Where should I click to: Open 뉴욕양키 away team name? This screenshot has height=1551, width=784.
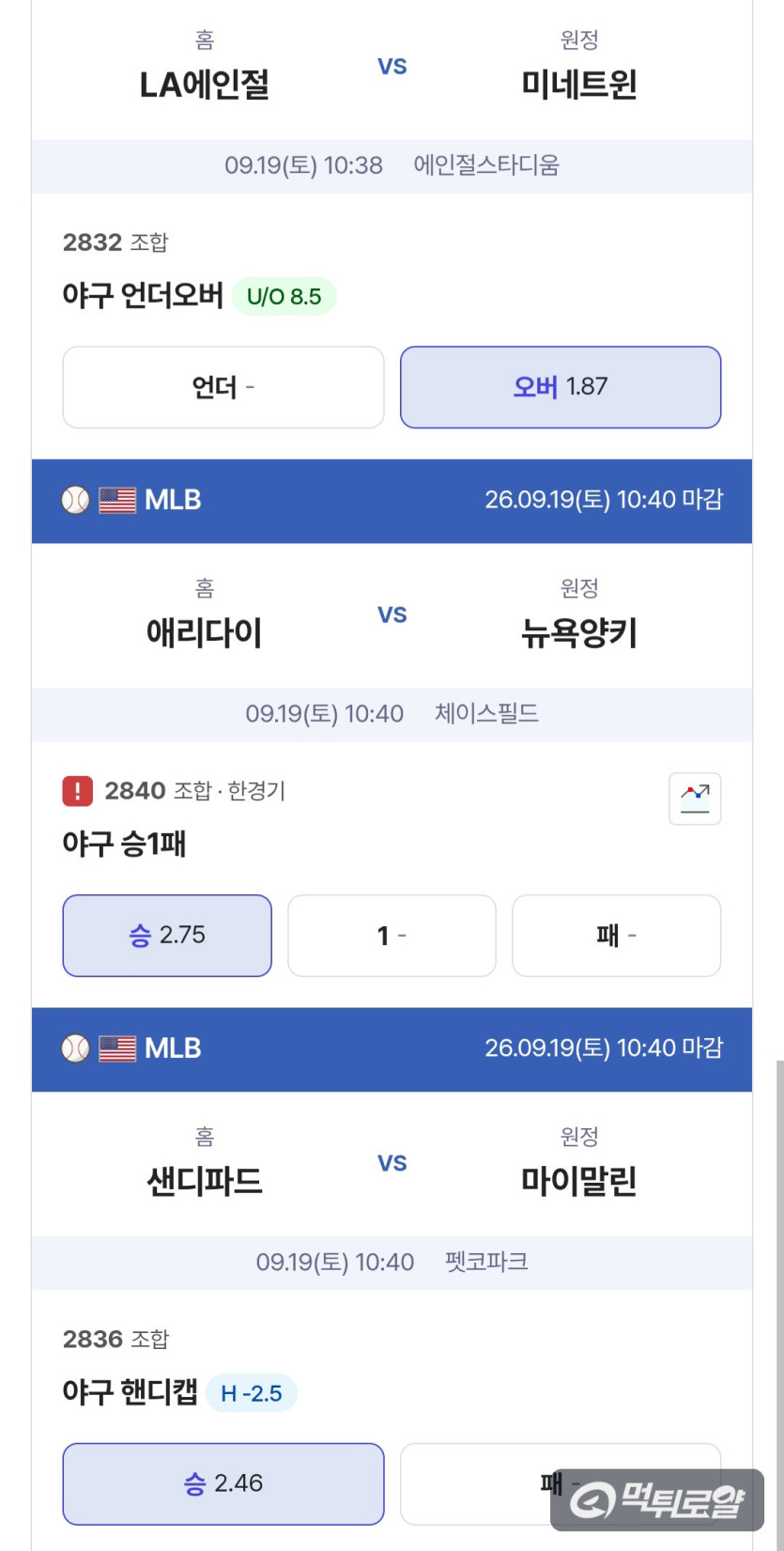579,634
